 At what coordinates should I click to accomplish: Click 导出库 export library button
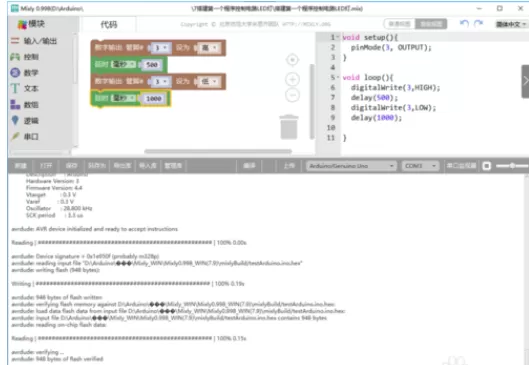[x=122, y=166]
